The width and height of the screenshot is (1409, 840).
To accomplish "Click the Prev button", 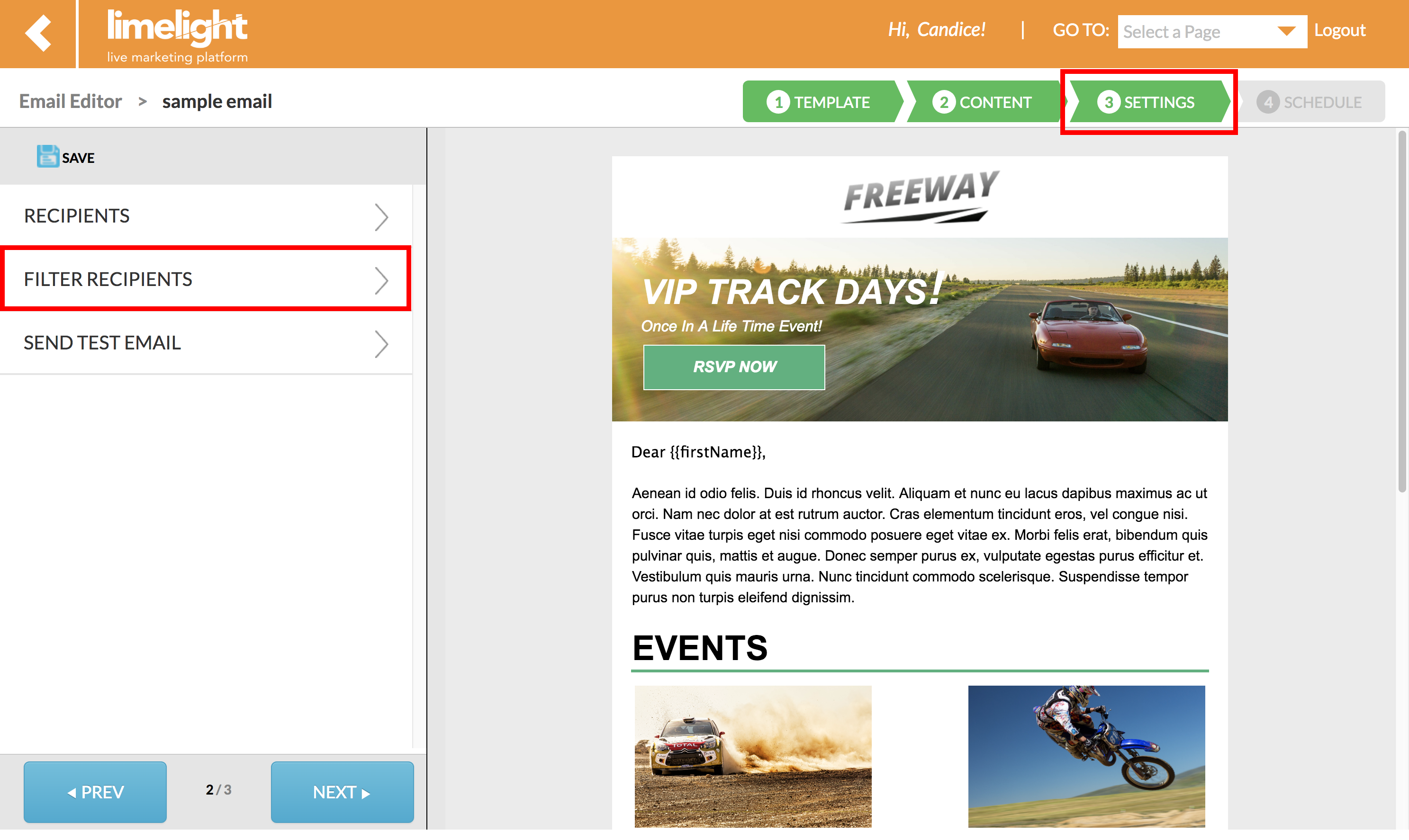I will tap(95, 791).
